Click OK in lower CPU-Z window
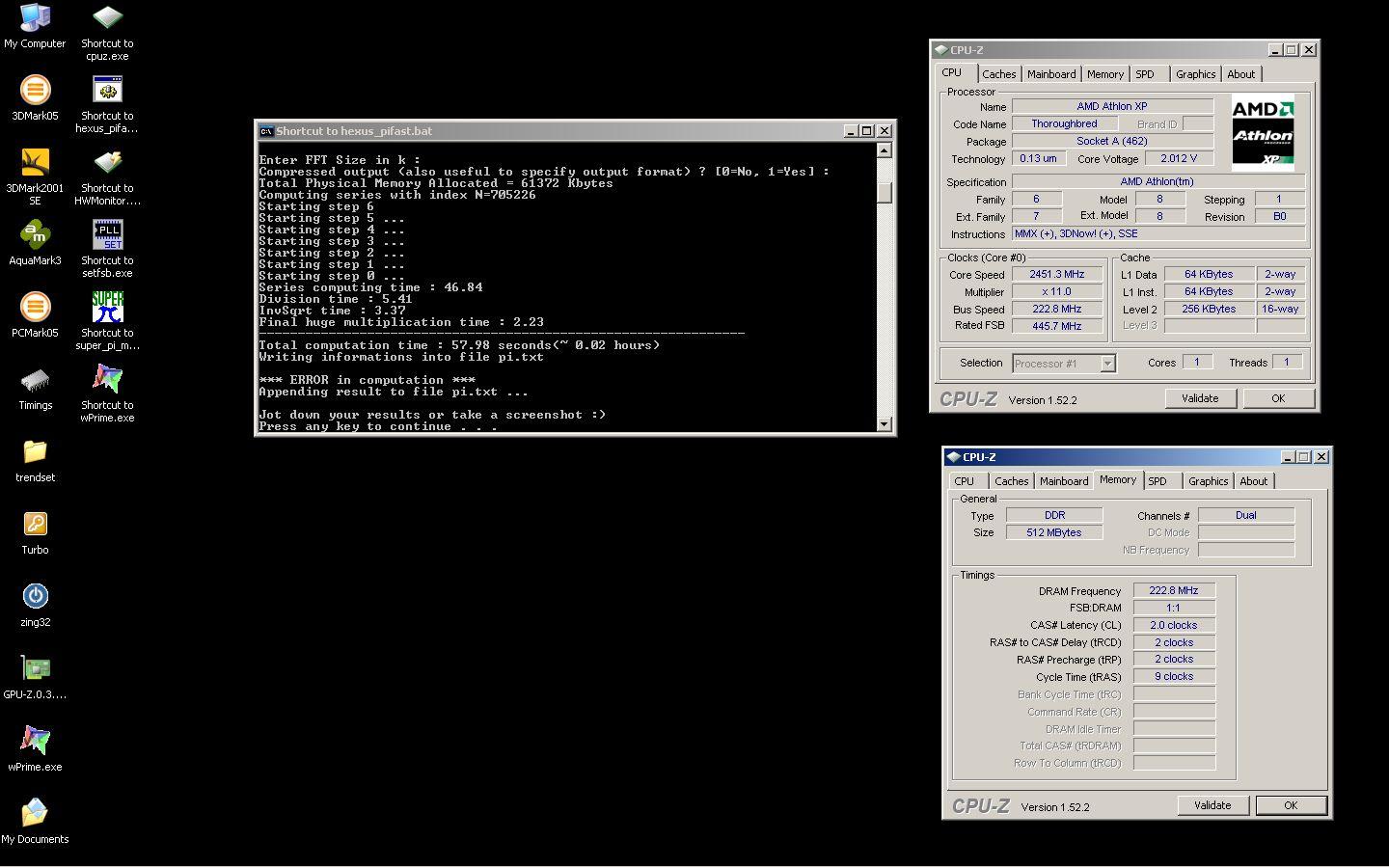The width and height of the screenshot is (1389, 868). point(1291,805)
